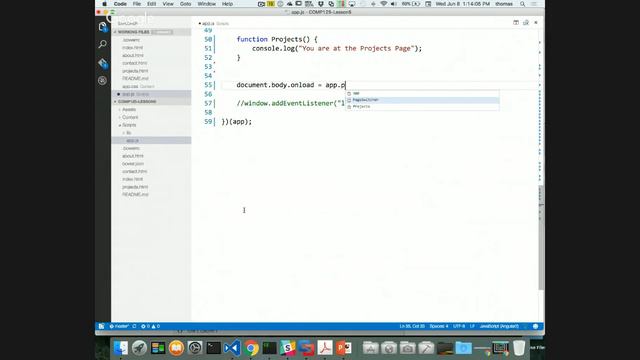The width and height of the screenshot is (640, 360).
Task: Expand the Assets folder
Action: click(x=129, y=109)
